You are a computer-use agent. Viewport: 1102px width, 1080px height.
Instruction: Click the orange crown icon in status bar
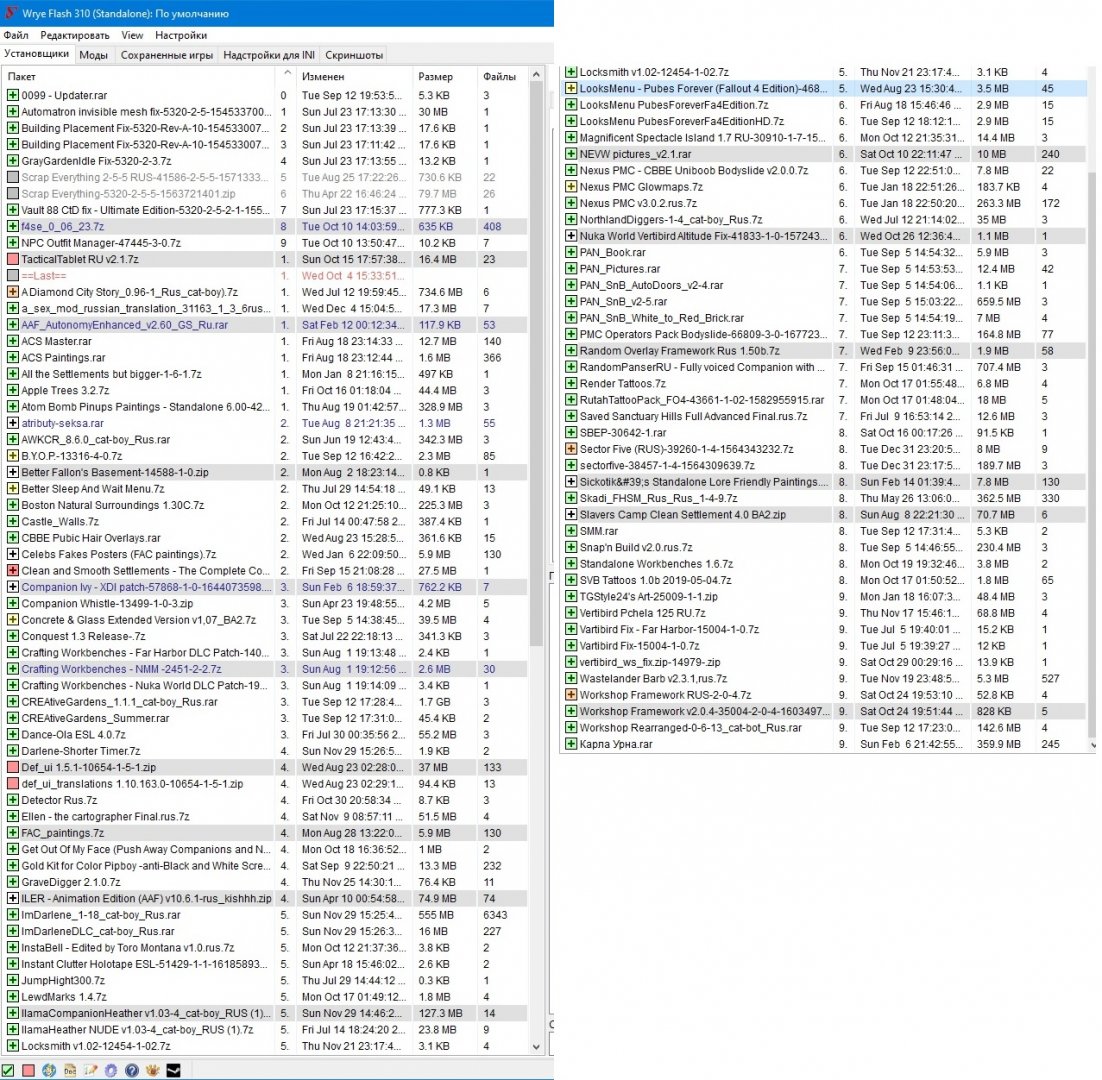[152, 1071]
